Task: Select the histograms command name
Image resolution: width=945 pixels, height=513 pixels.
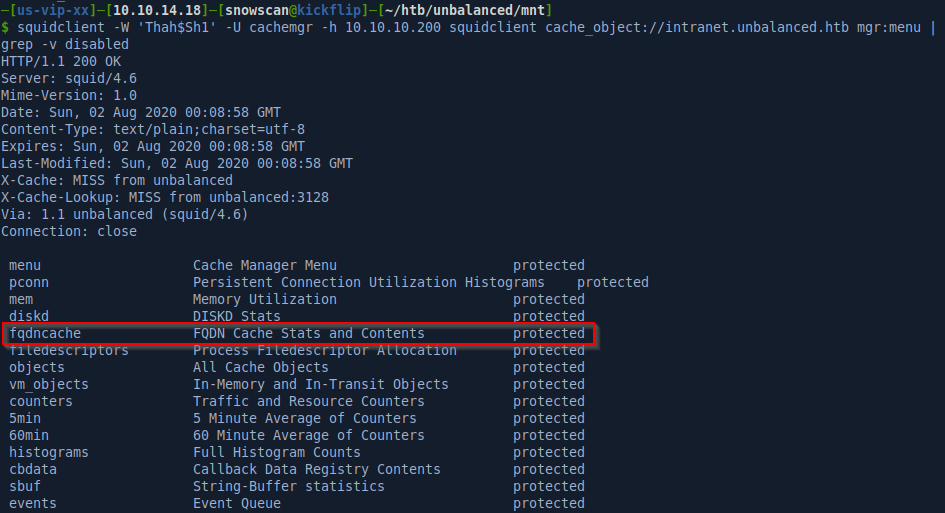Action: (x=49, y=452)
